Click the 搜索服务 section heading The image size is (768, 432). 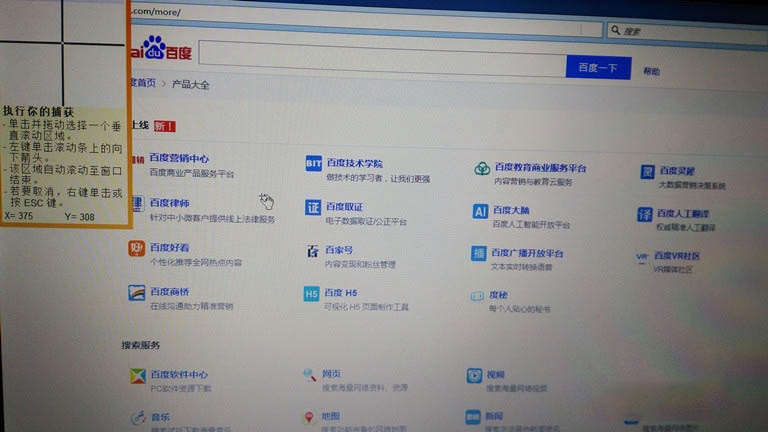141,345
